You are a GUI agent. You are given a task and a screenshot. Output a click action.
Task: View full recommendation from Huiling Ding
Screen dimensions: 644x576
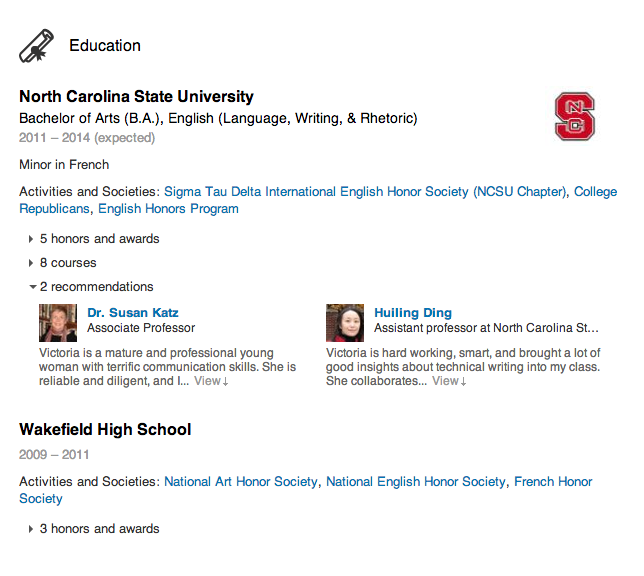449,381
